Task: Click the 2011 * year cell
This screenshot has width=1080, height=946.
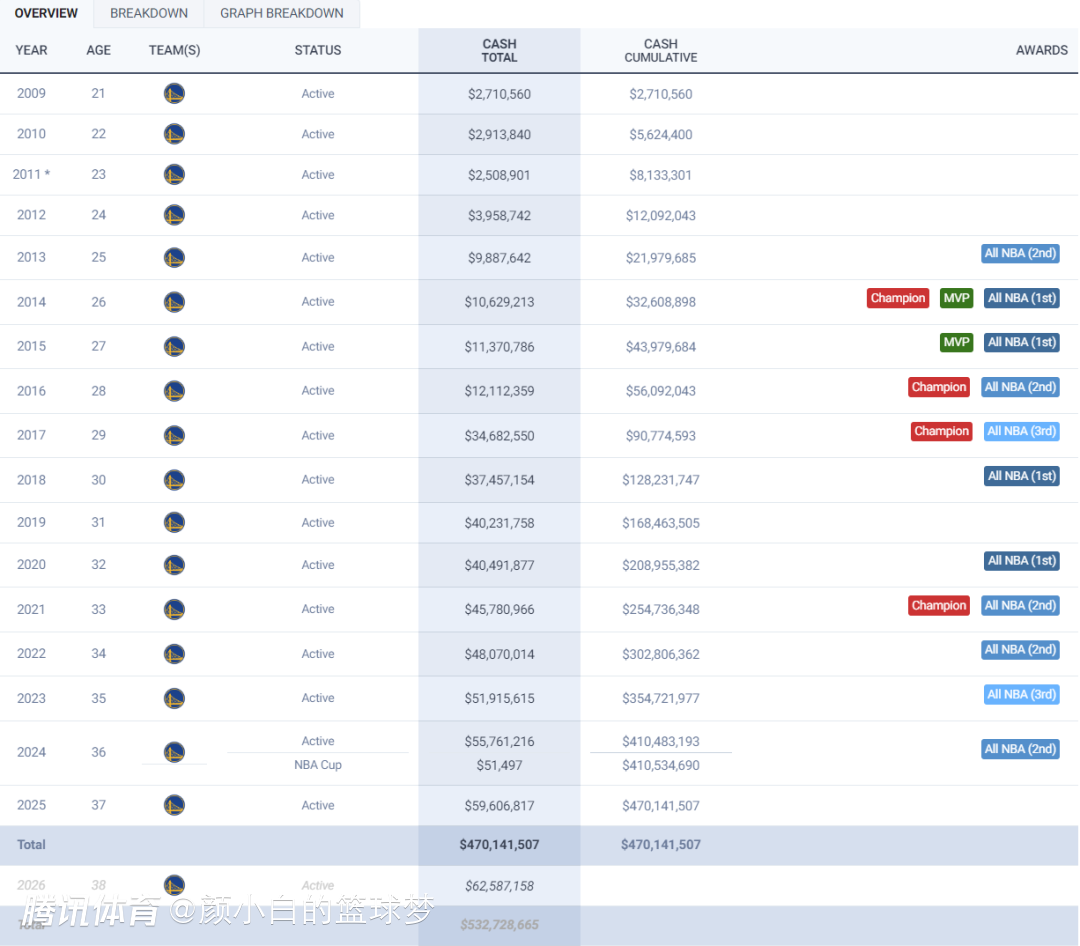Action: click(x=31, y=174)
